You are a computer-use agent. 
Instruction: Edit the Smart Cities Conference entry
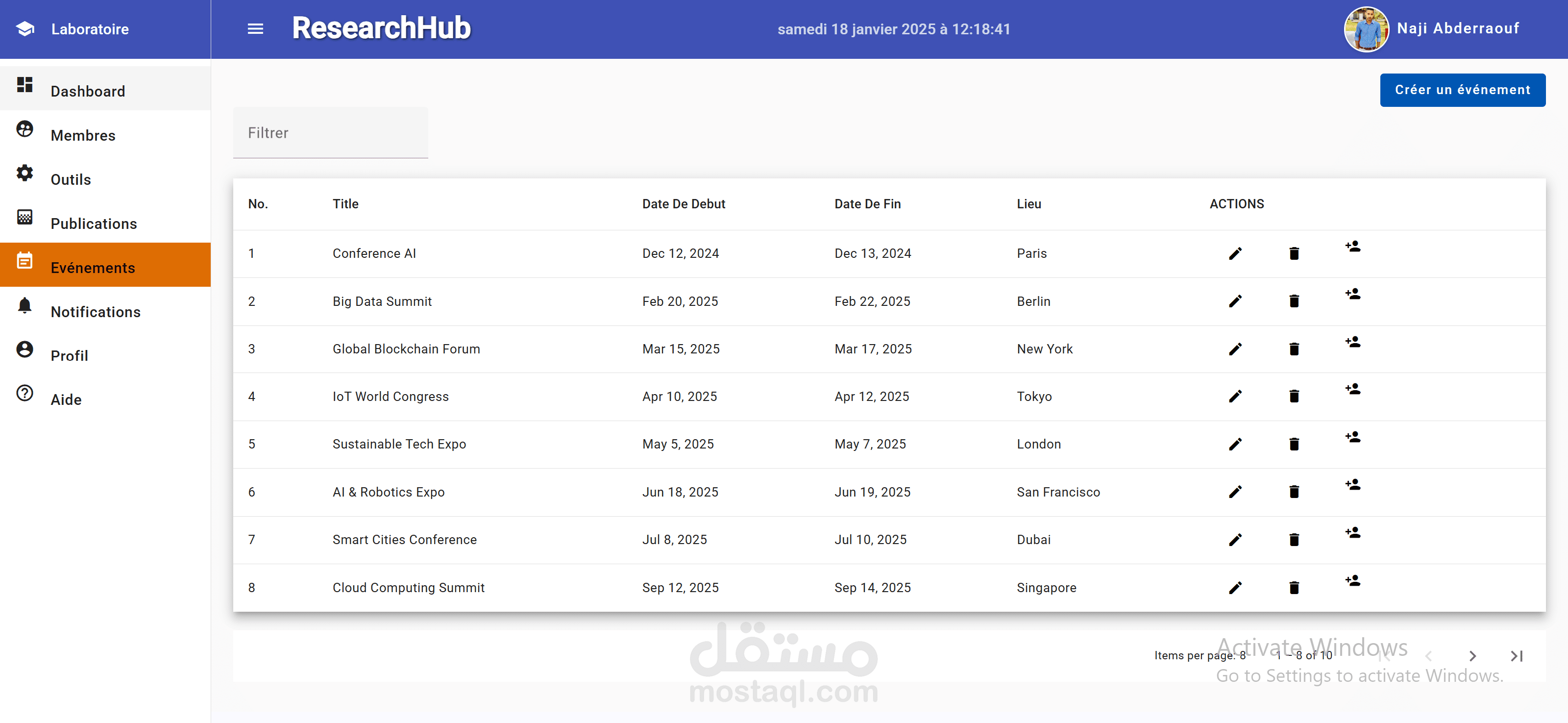click(1235, 540)
